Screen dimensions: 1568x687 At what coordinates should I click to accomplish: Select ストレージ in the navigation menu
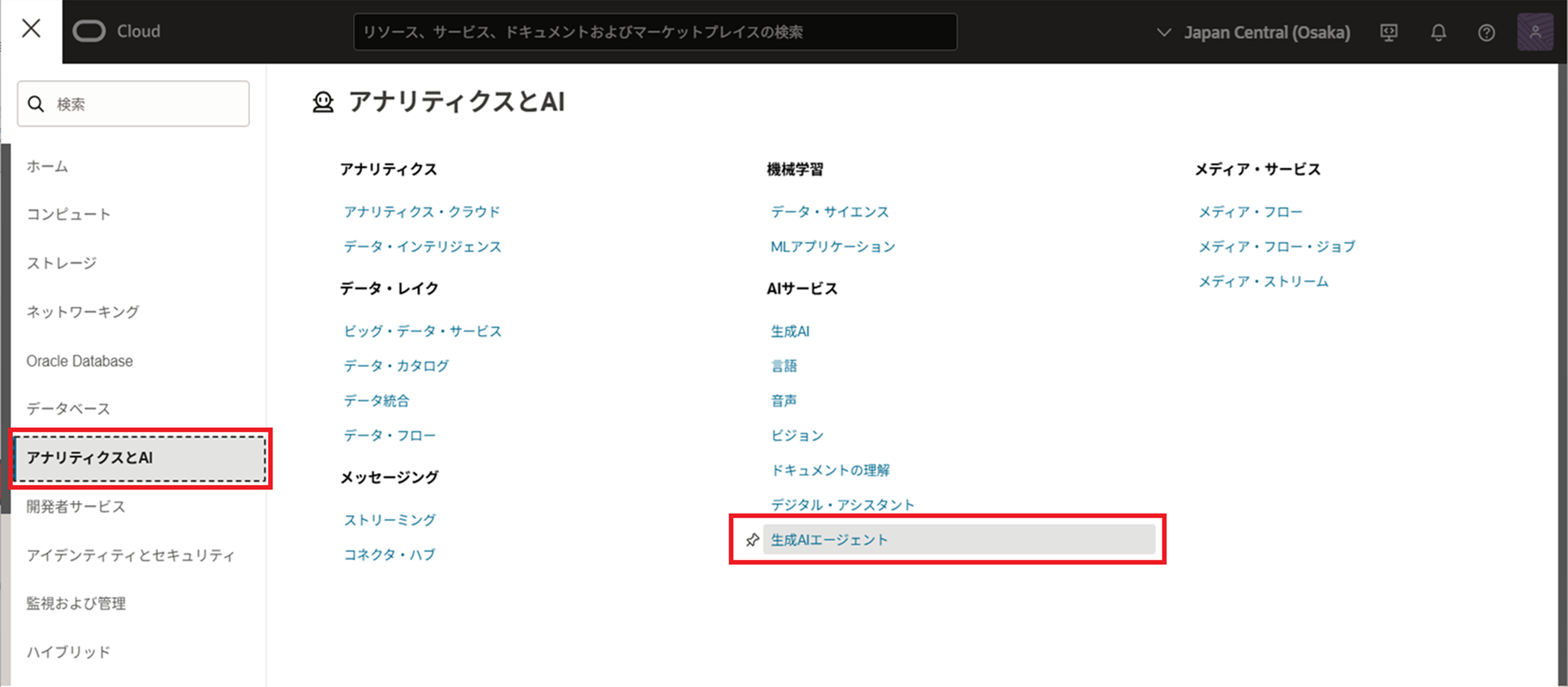coord(61,263)
